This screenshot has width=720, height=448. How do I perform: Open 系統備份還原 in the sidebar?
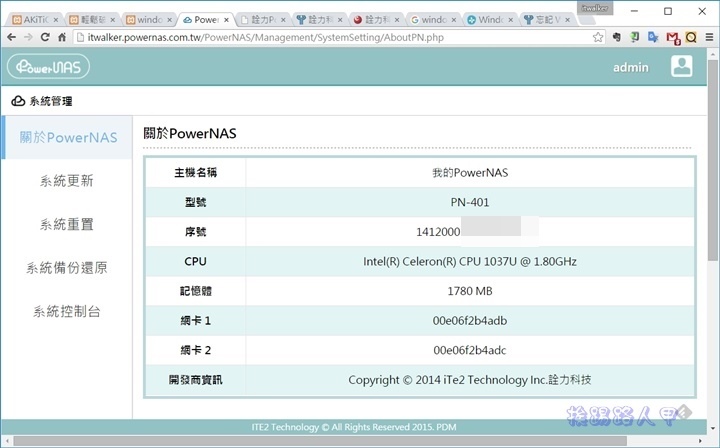coord(67,268)
